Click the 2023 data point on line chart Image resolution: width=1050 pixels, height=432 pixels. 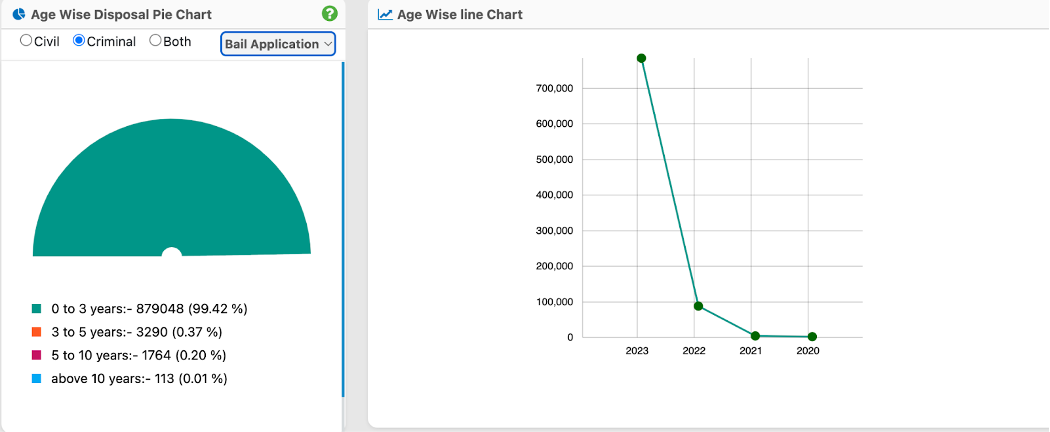641,58
